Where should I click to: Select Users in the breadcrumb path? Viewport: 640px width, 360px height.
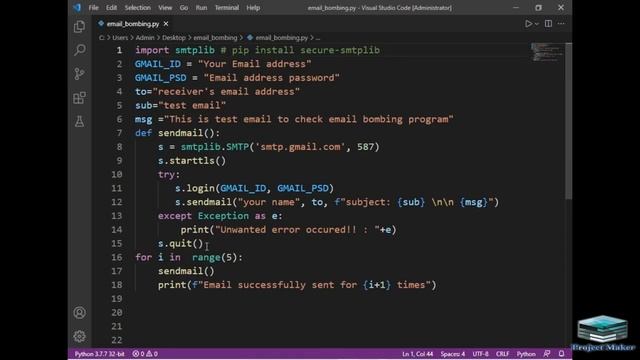pos(120,38)
